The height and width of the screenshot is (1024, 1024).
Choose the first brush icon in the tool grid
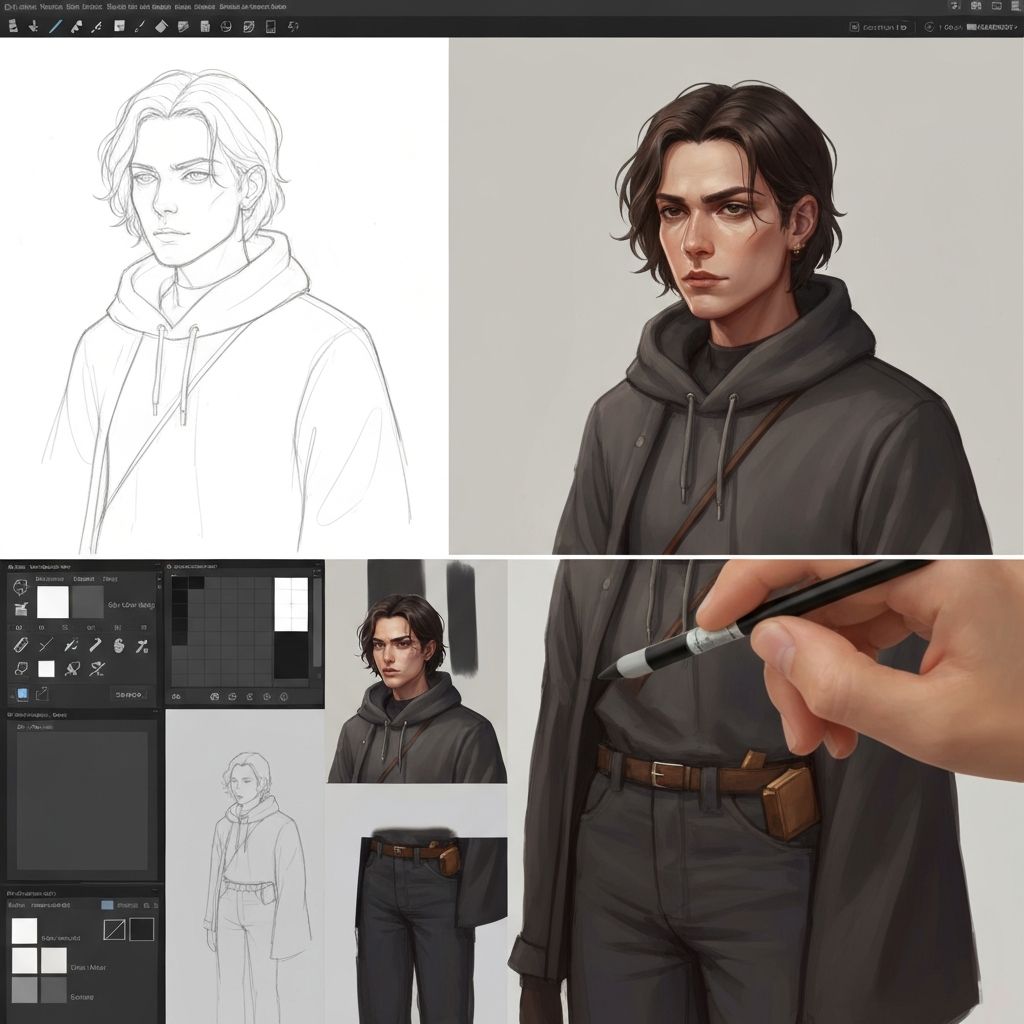[20, 646]
